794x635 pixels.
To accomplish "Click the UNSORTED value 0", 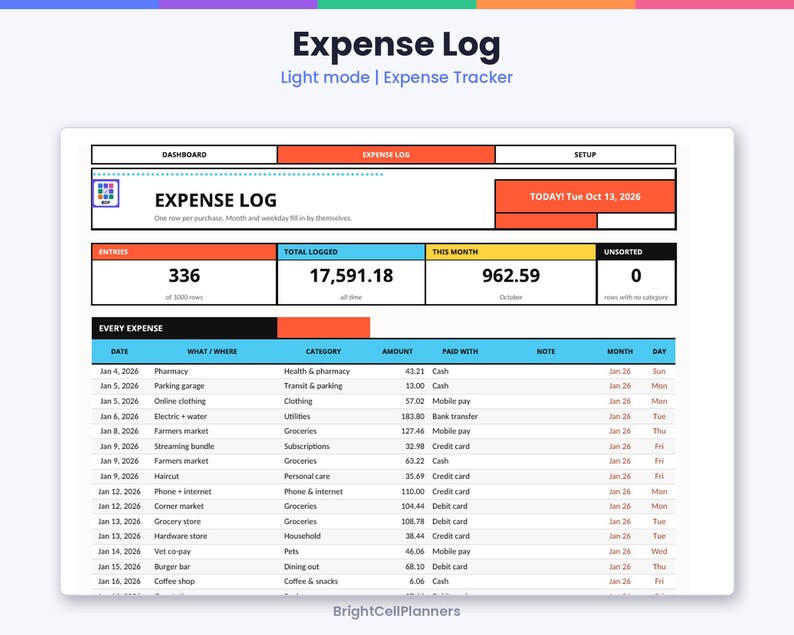I will (636, 275).
